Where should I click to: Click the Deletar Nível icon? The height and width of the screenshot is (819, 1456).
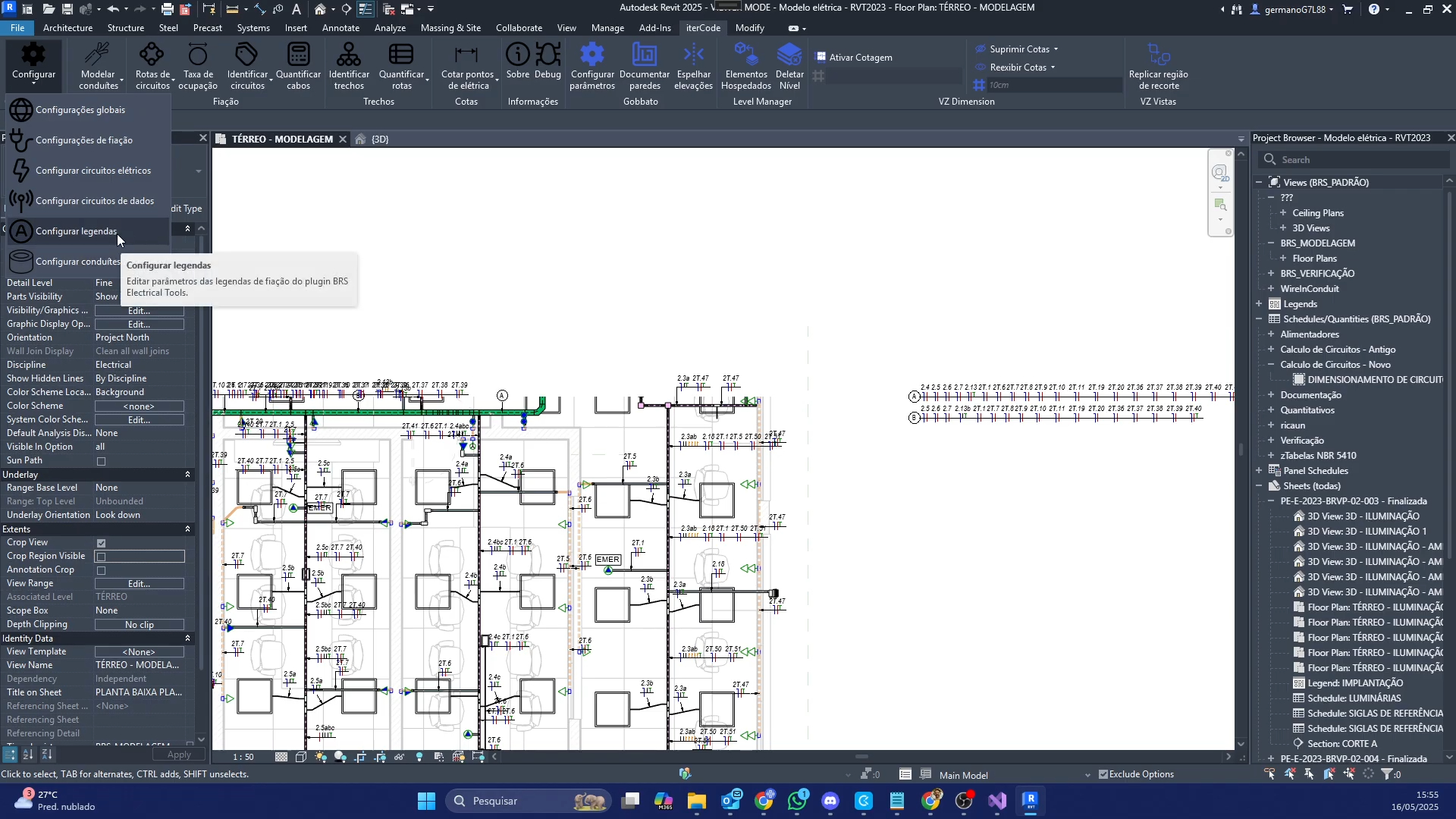(789, 56)
